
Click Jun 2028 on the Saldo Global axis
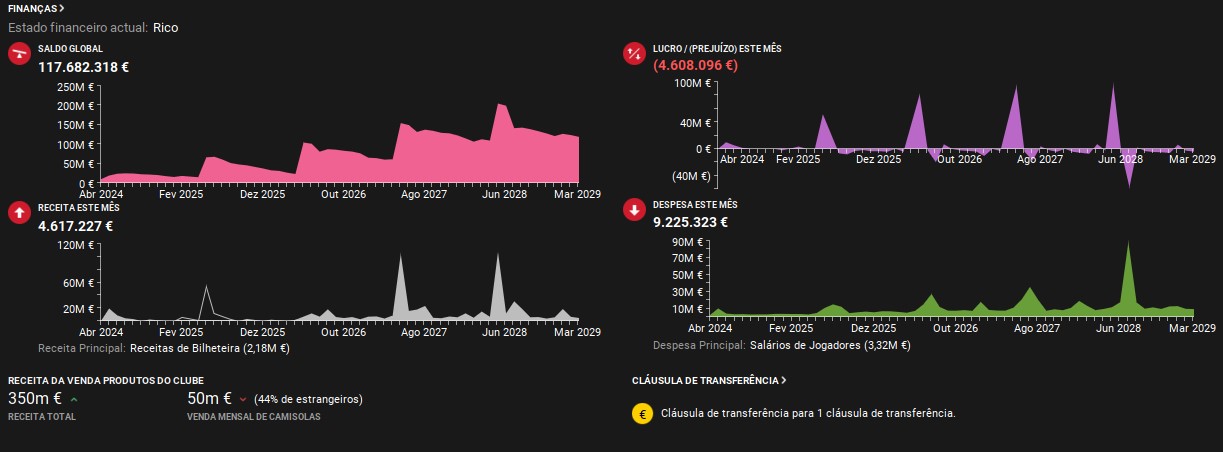(x=504, y=195)
